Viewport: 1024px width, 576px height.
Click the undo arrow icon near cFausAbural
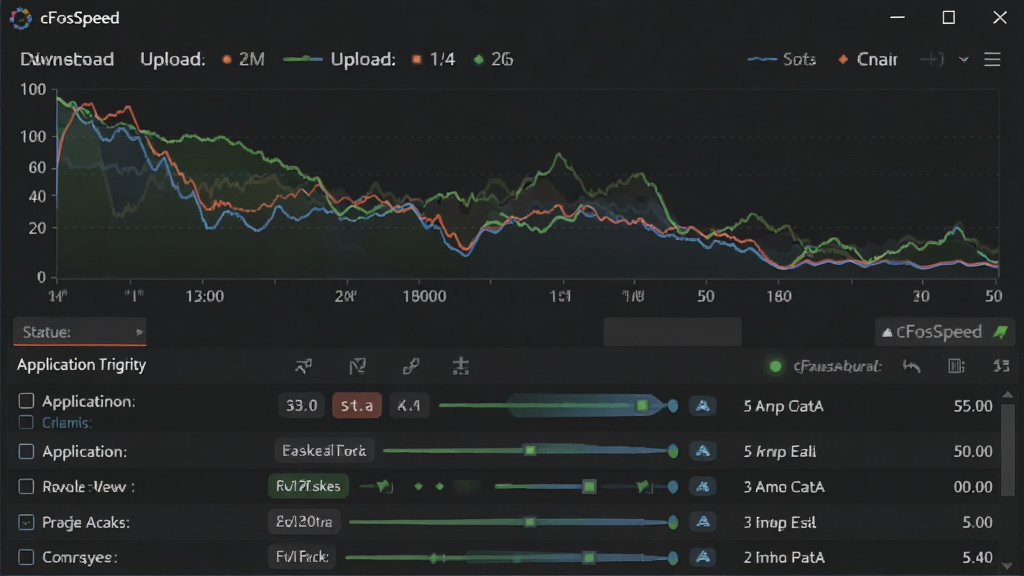(912, 366)
